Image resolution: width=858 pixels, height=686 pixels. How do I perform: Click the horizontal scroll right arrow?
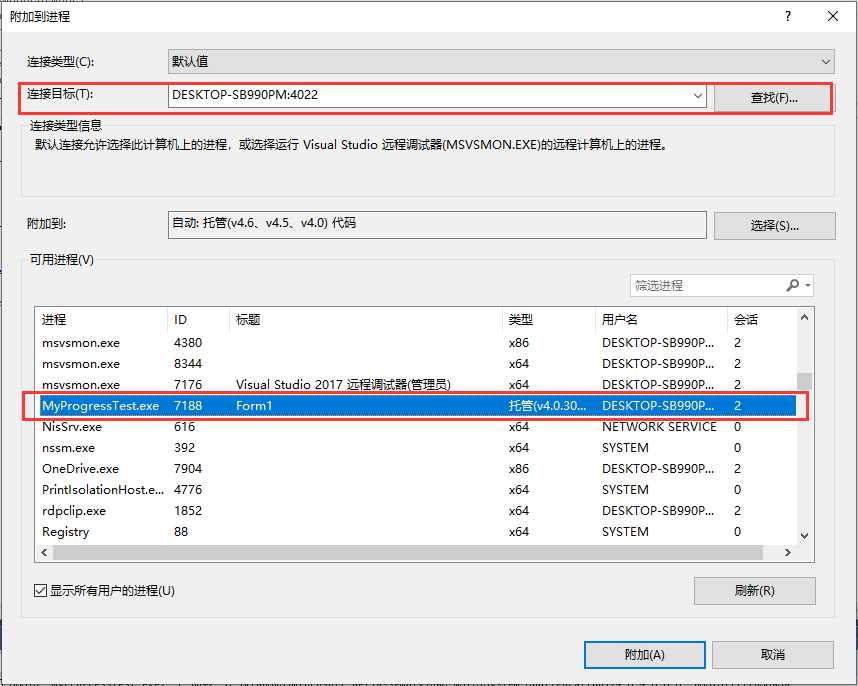(787, 553)
